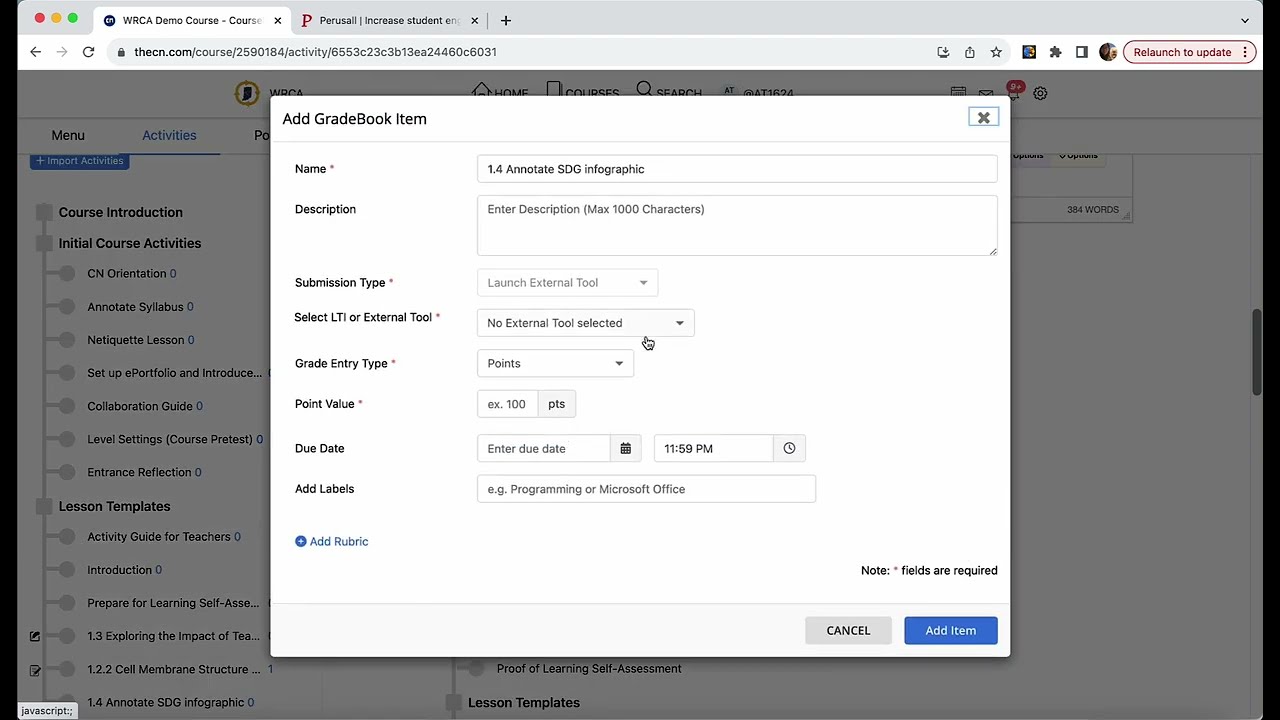Select Course Introduction in activity tree
Image resolution: width=1280 pixels, height=720 pixels.
(x=120, y=212)
